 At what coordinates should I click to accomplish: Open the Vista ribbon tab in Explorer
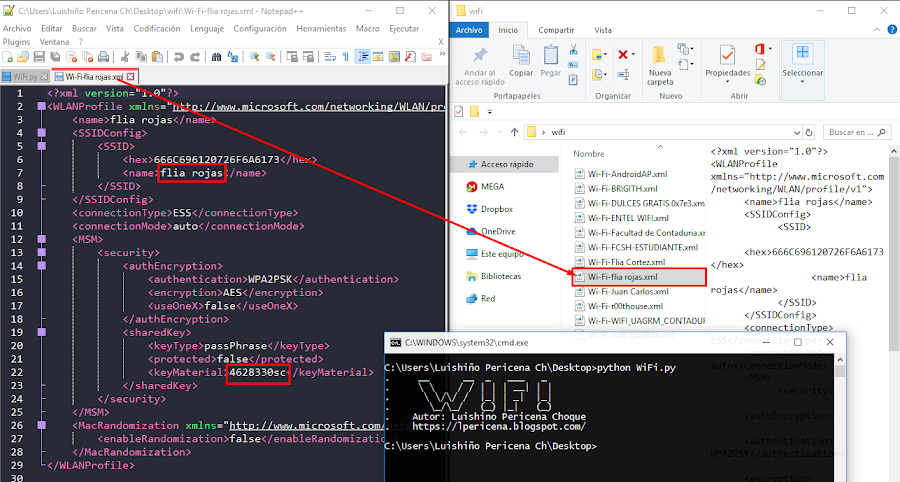603,30
